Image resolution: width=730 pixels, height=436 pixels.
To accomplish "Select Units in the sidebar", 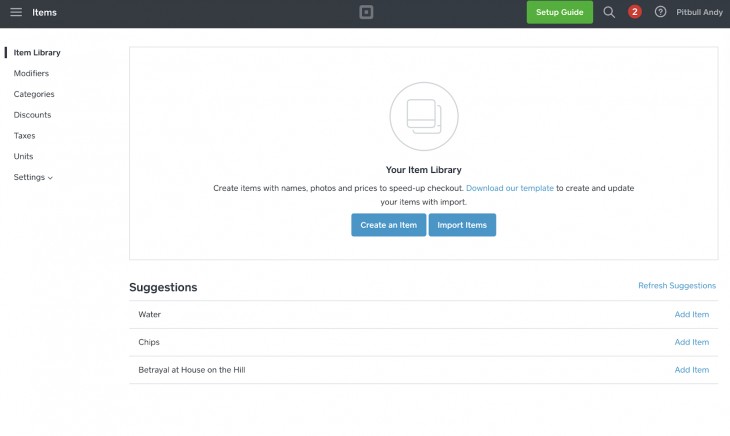I will click(x=23, y=156).
